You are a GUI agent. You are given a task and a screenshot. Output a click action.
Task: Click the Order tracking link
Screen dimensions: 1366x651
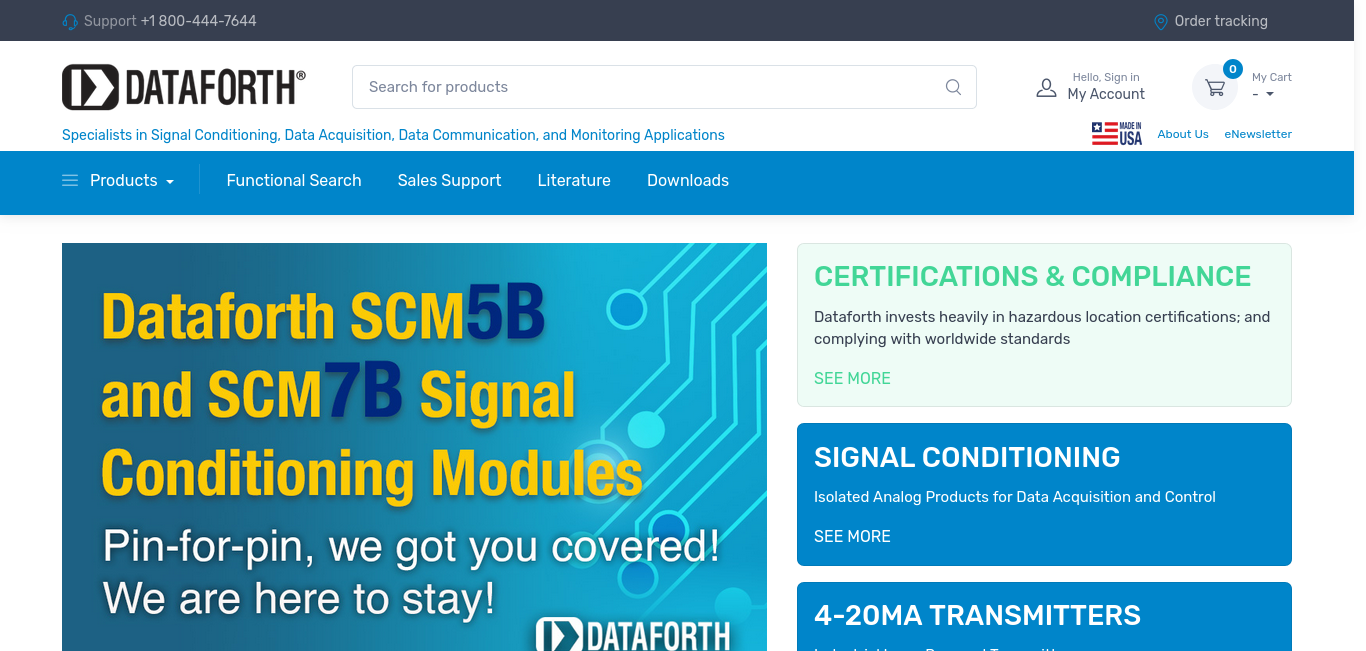[1221, 21]
